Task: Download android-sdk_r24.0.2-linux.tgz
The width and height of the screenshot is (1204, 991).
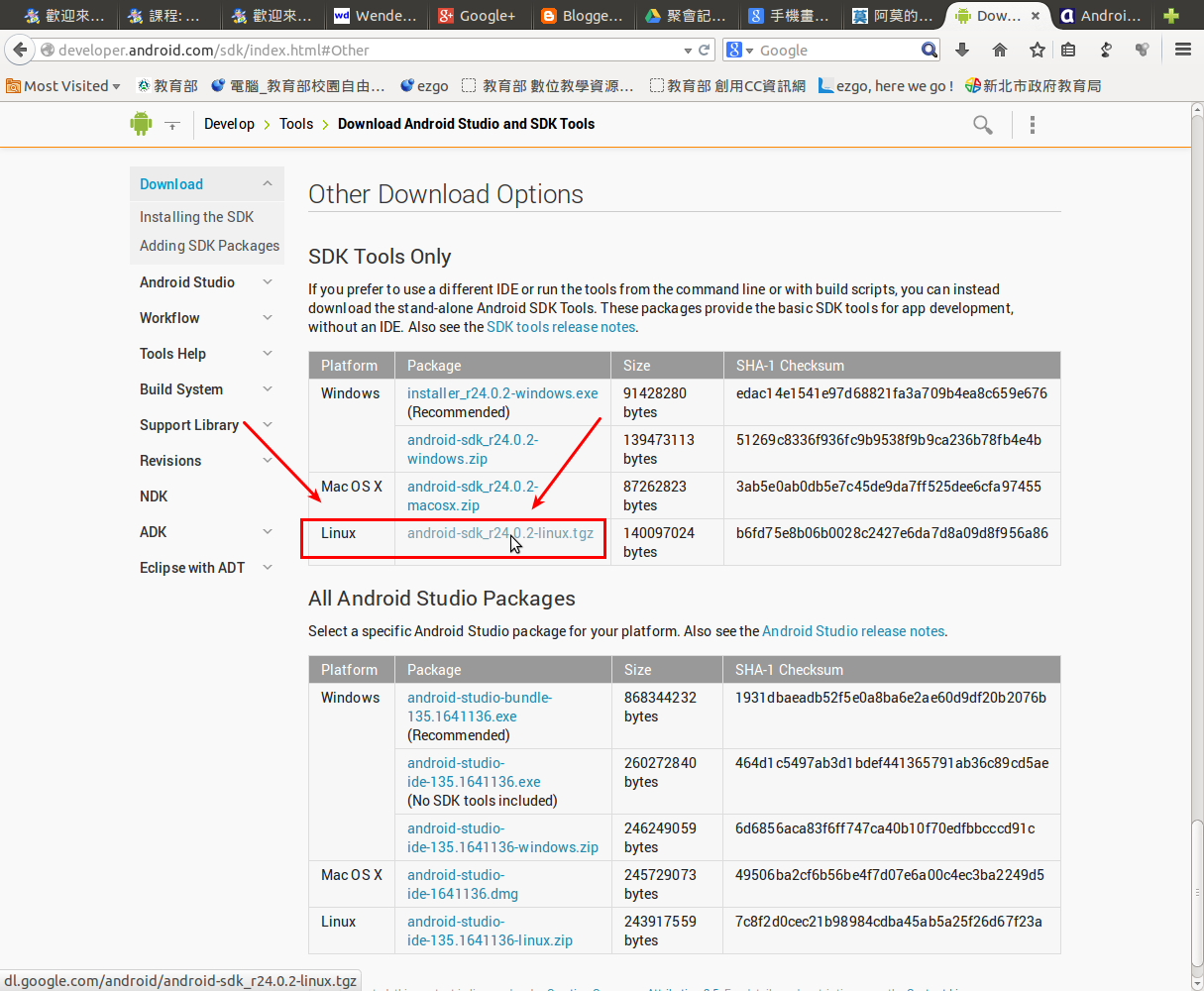Action: (500, 533)
